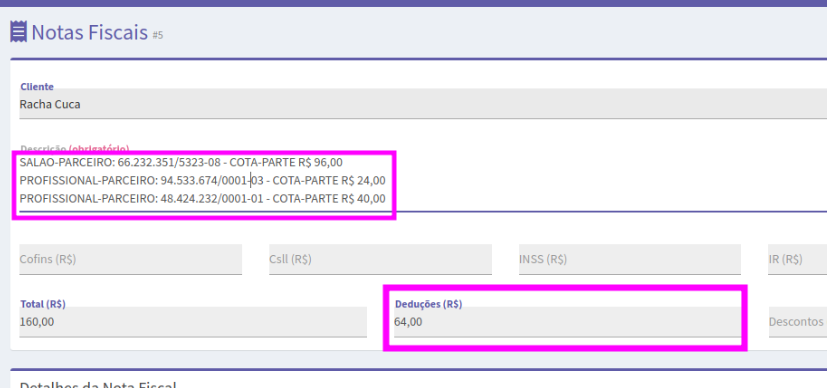Click the Notas Fiscais receipt icon
Viewport: 827px width, 388px height.
pyautogui.click(x=18, y=32)
